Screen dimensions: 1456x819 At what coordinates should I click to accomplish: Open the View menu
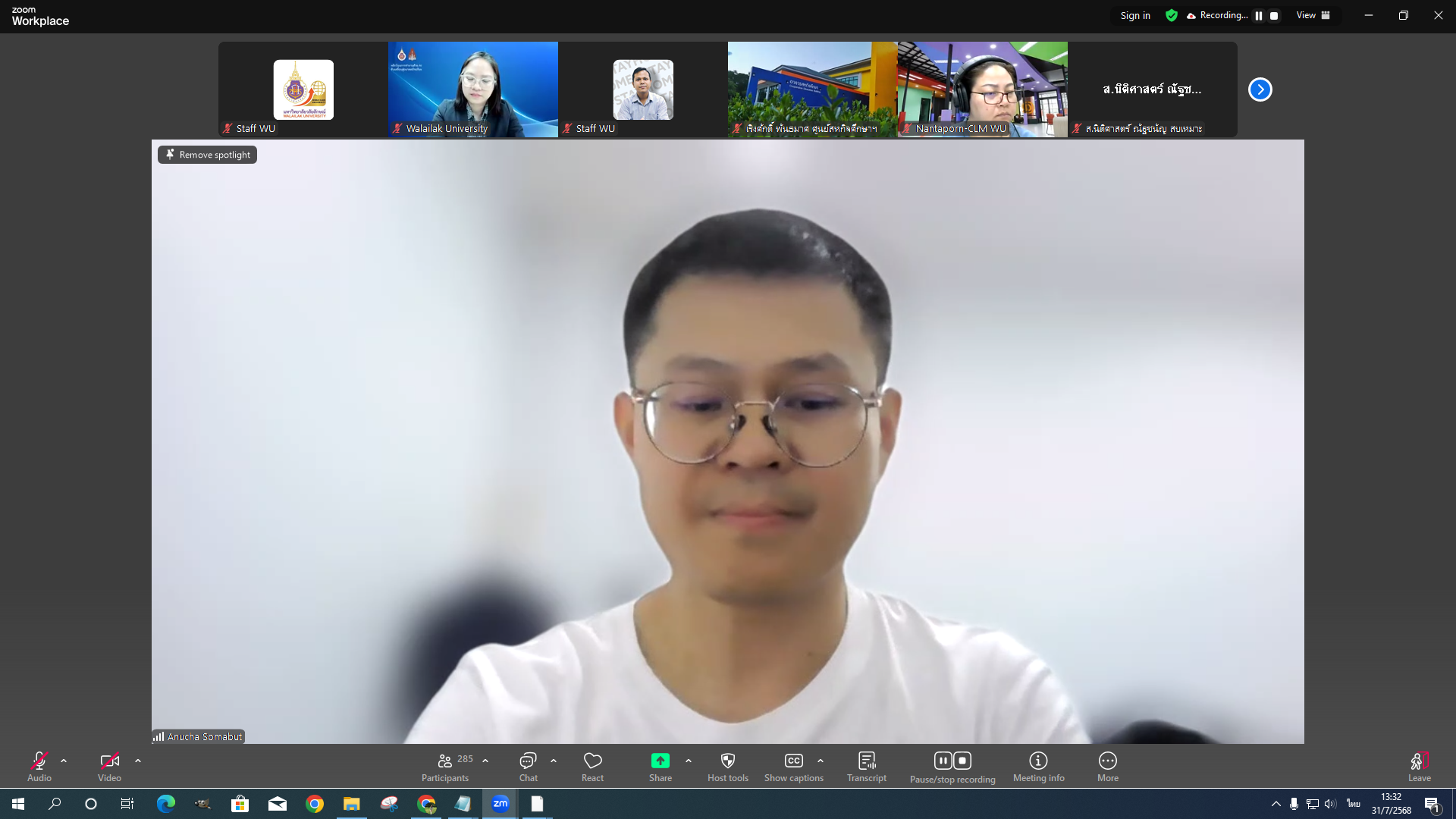[x=1313, y=15]
